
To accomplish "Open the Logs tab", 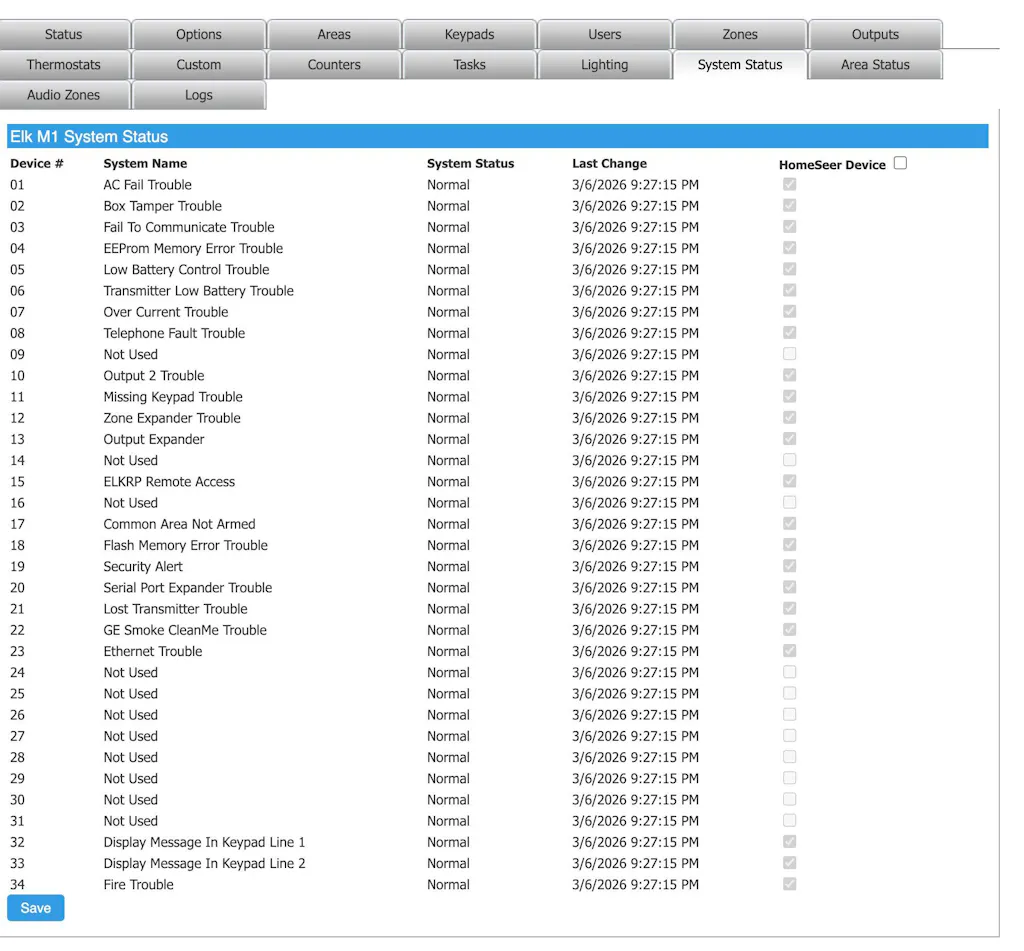I will coord(198,95).
